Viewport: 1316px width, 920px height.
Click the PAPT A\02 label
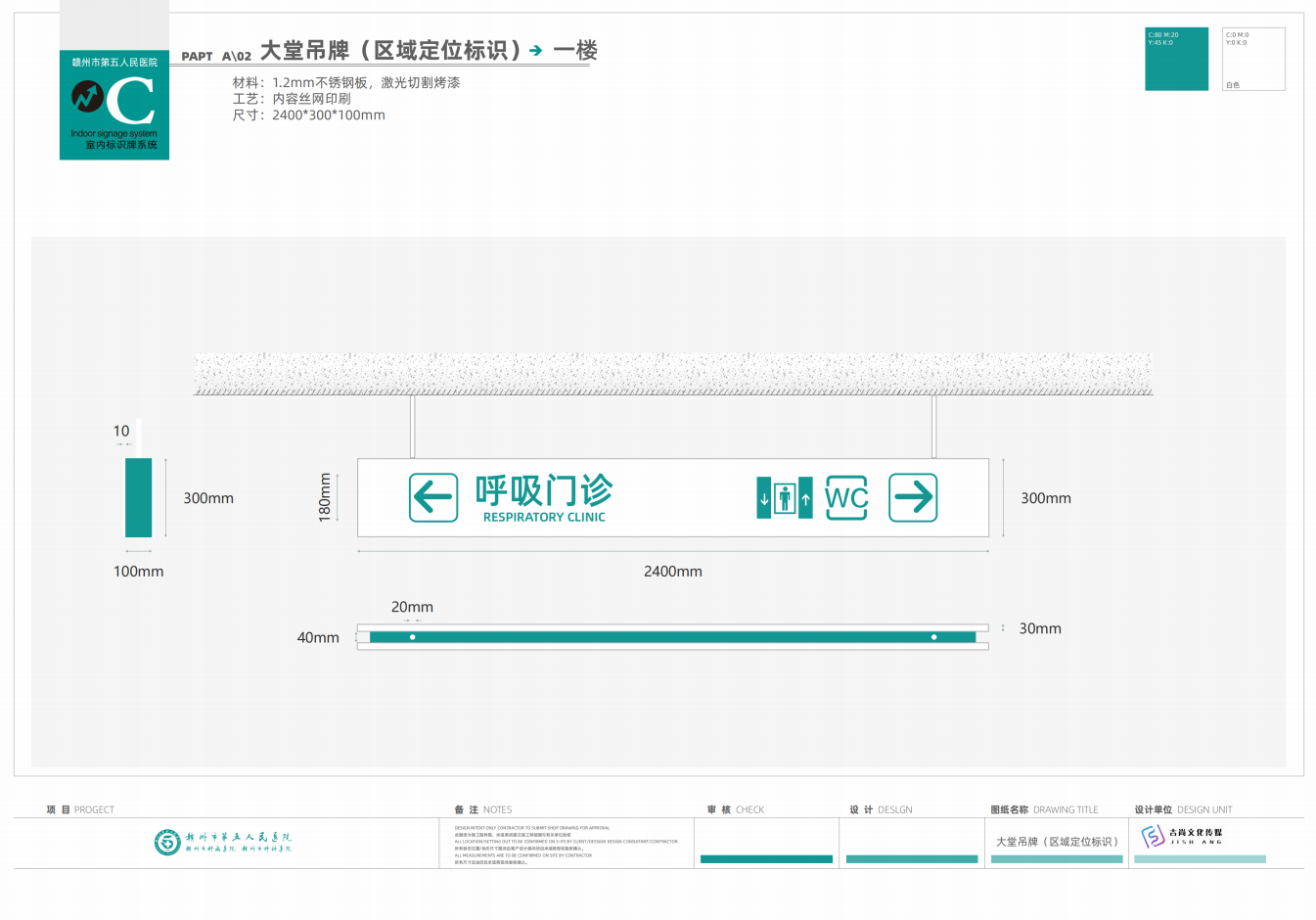(216, 56)
